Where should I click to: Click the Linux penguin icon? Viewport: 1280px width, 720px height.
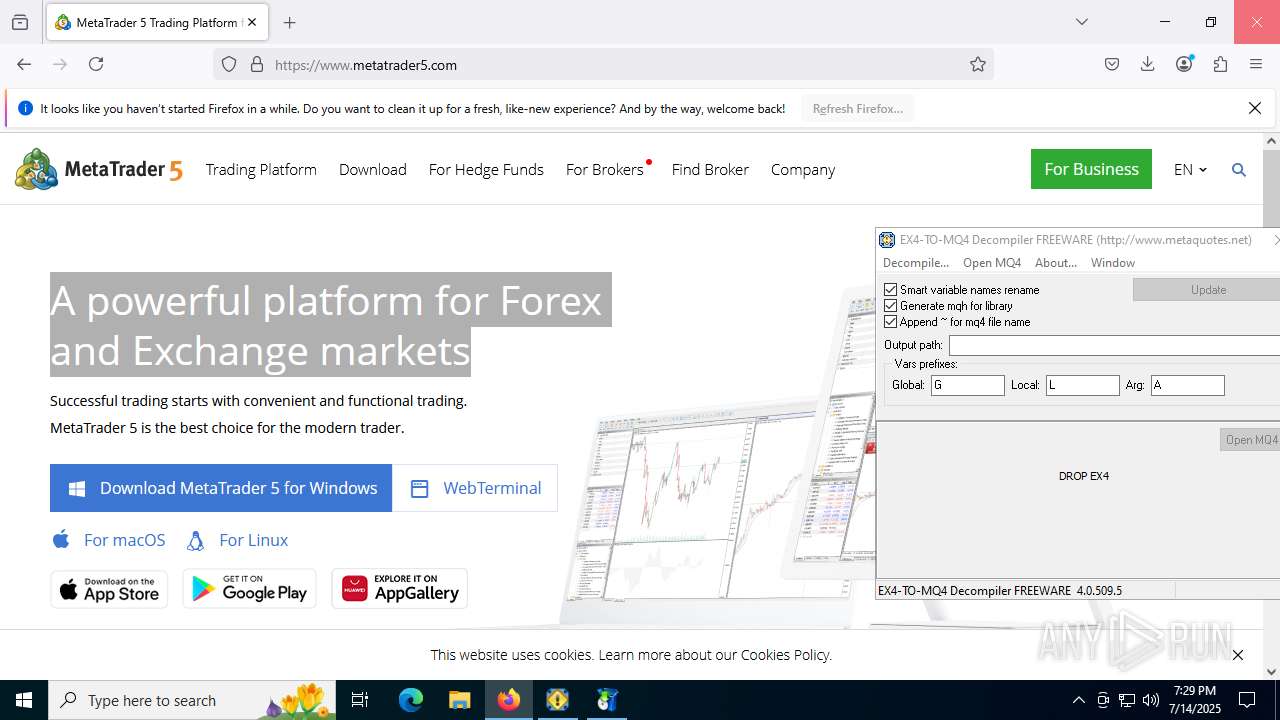coord(196,540)
